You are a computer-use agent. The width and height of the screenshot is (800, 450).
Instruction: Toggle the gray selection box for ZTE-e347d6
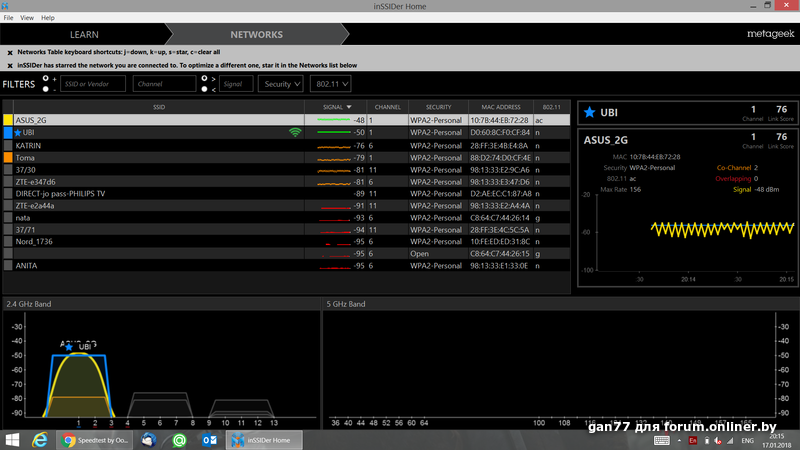pyautogui.click(x=8, y=182)
